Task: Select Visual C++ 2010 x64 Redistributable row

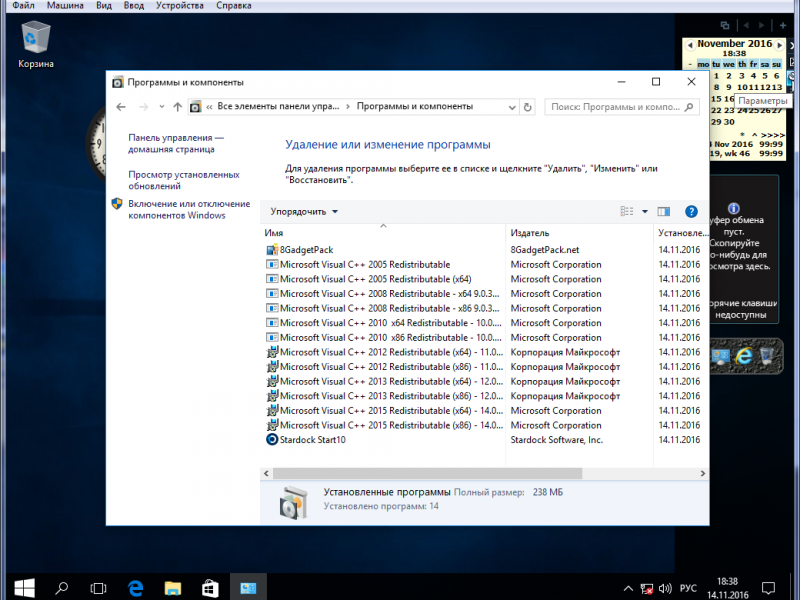Action: coord(485,323)
